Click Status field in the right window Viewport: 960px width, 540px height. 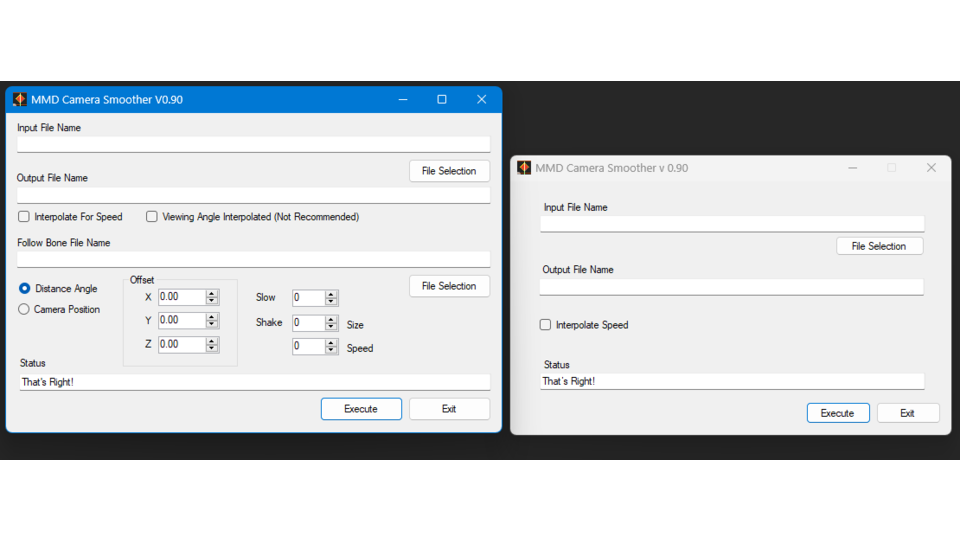[732, 381]
